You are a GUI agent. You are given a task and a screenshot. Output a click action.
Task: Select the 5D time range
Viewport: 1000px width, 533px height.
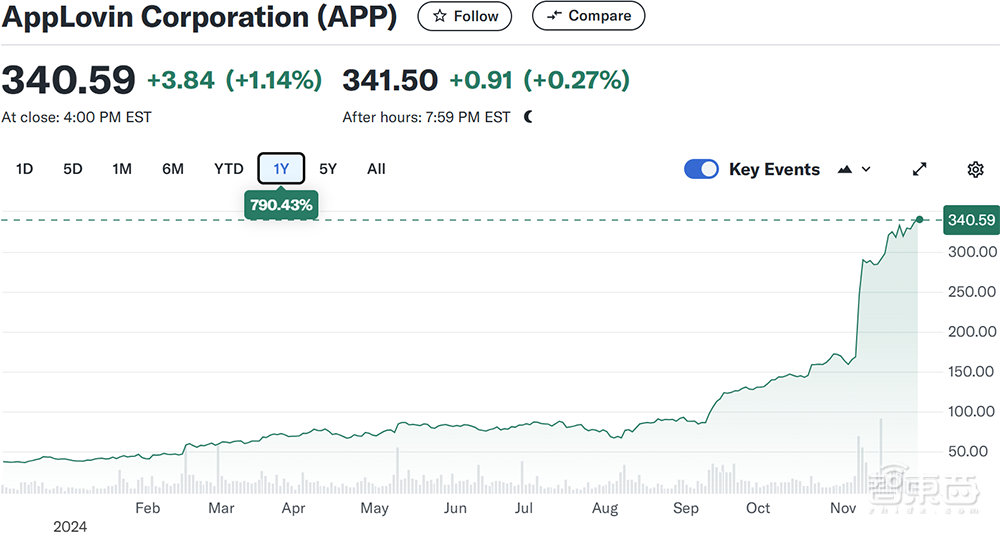pyautogui.click(x=73, y=169)
